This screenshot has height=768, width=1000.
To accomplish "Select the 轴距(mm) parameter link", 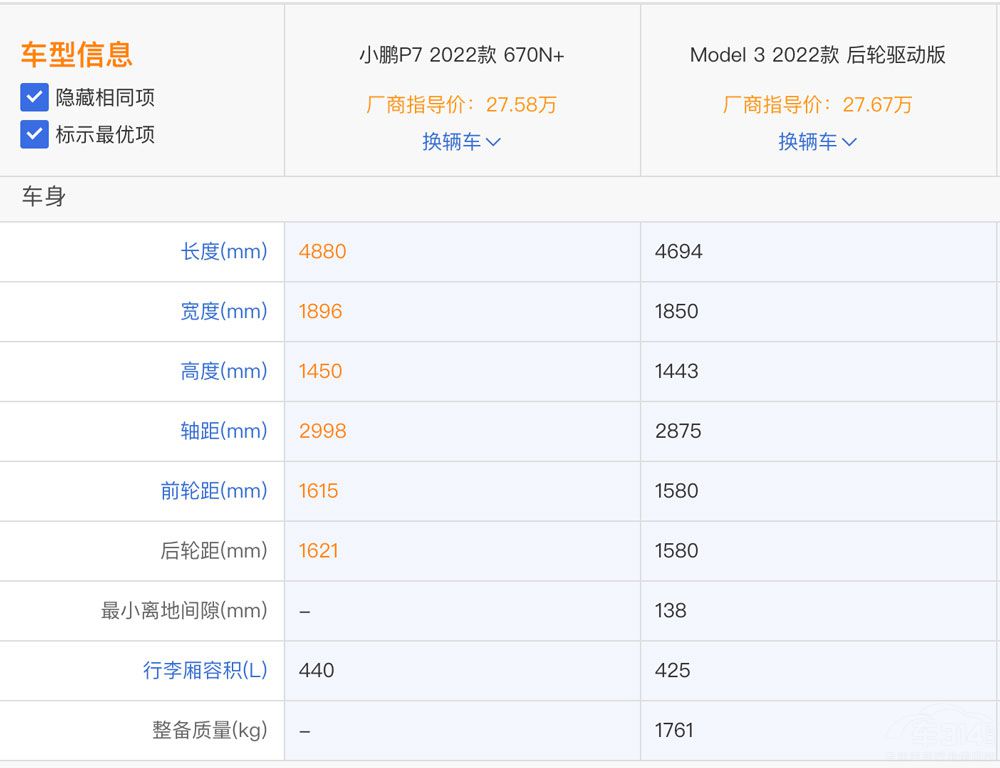I will [x=224, y=431].
